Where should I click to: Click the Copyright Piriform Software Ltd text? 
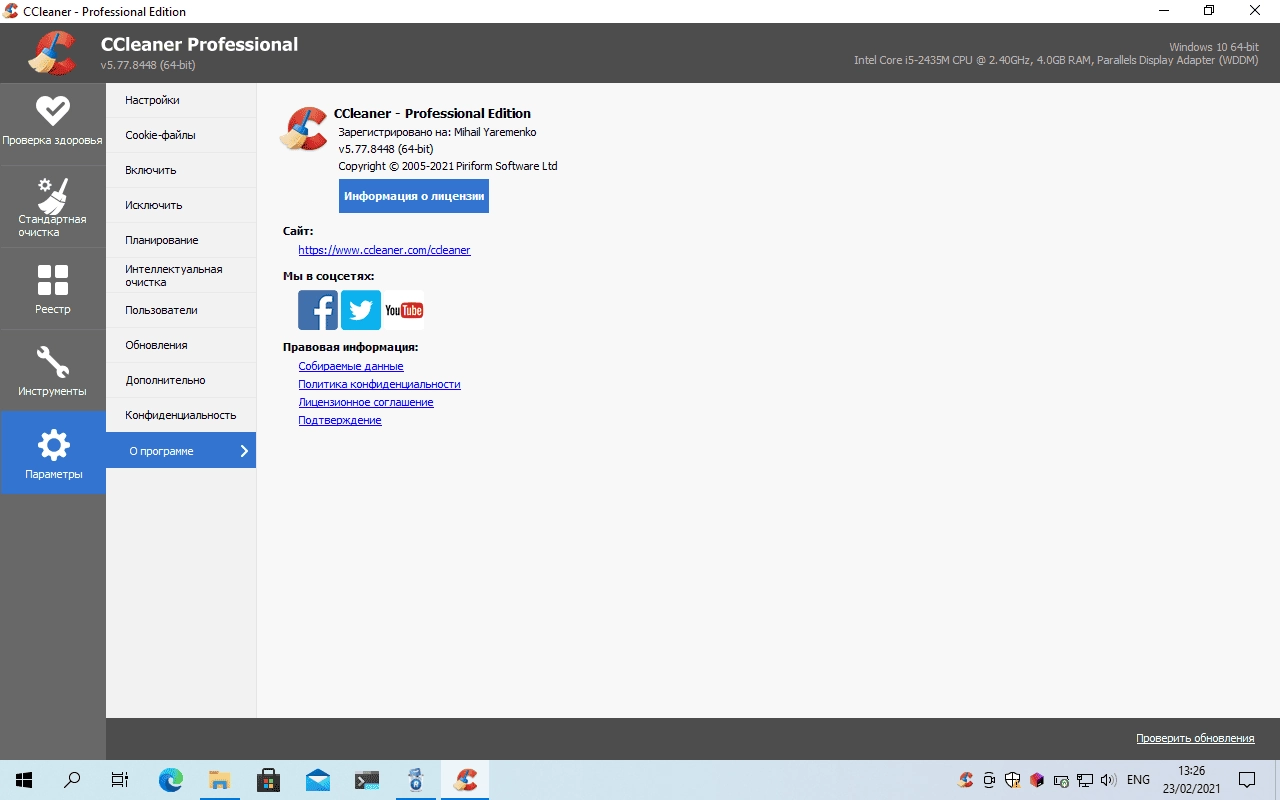448,166
